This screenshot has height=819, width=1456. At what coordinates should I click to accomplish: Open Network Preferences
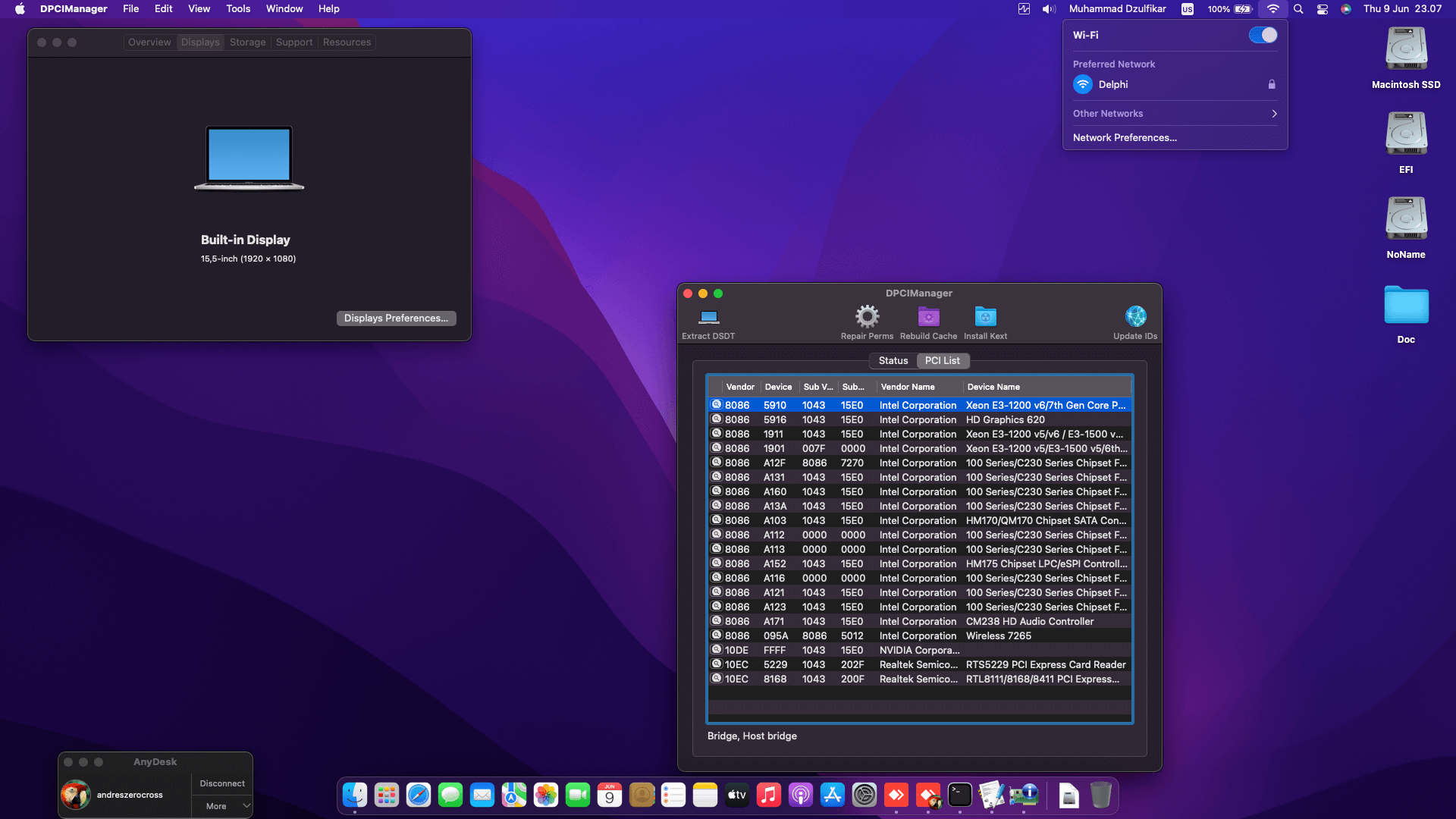tap(1124, 137)
